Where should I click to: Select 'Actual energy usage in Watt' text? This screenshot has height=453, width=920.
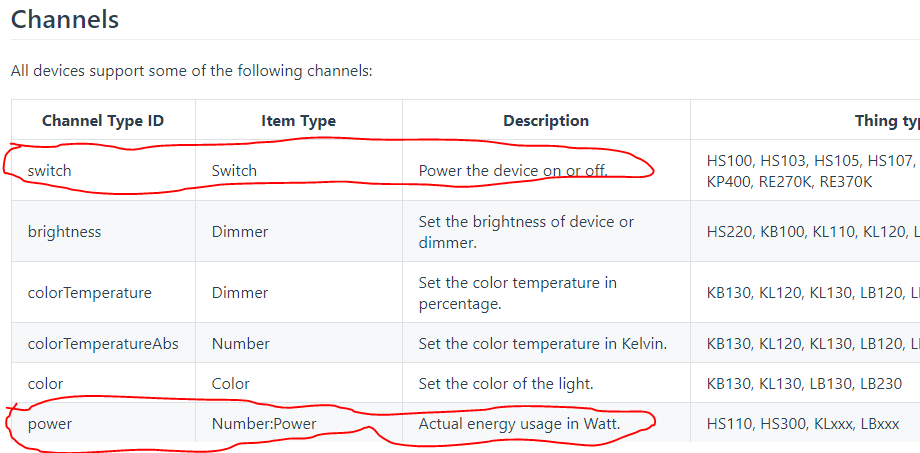[x=519, y=424]
